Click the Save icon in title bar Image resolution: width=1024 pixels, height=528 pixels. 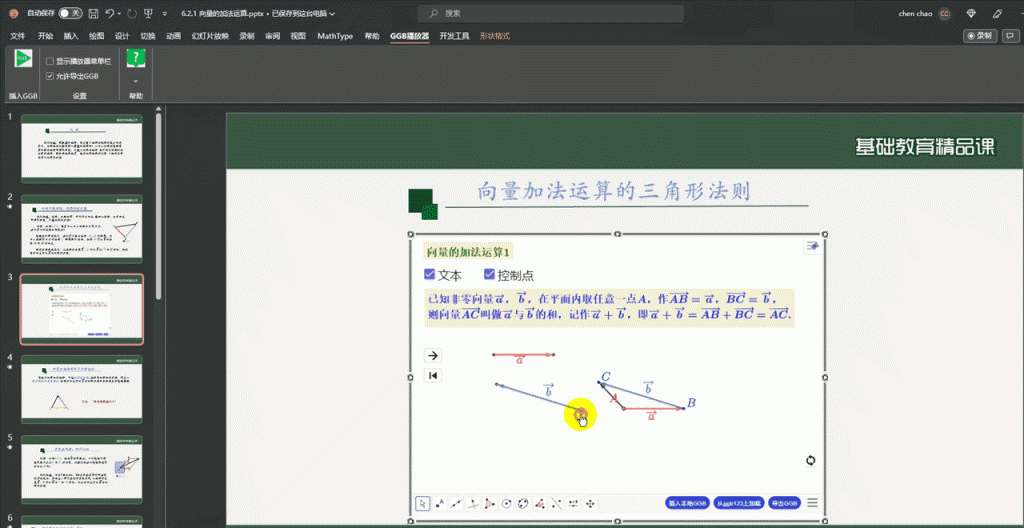93,14
